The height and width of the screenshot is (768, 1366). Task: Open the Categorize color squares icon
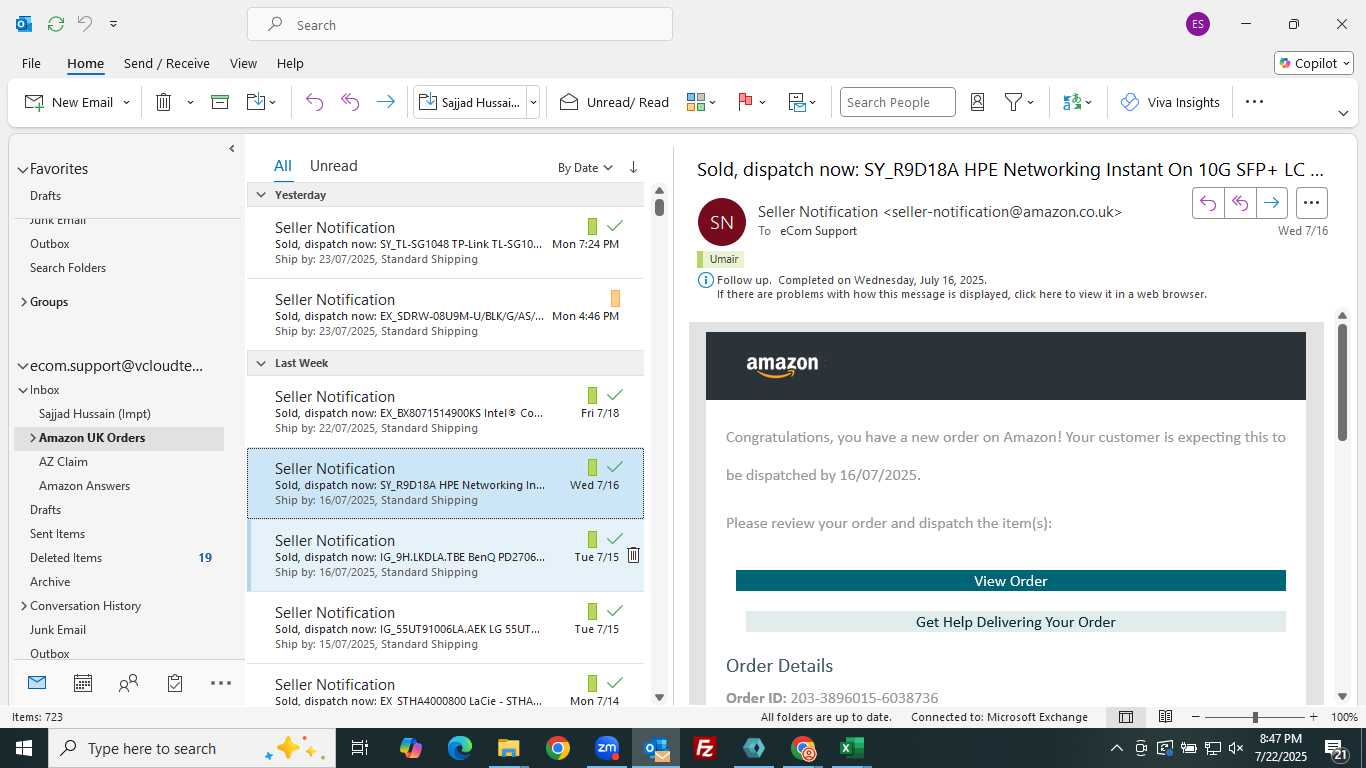(x=696, y=102)
